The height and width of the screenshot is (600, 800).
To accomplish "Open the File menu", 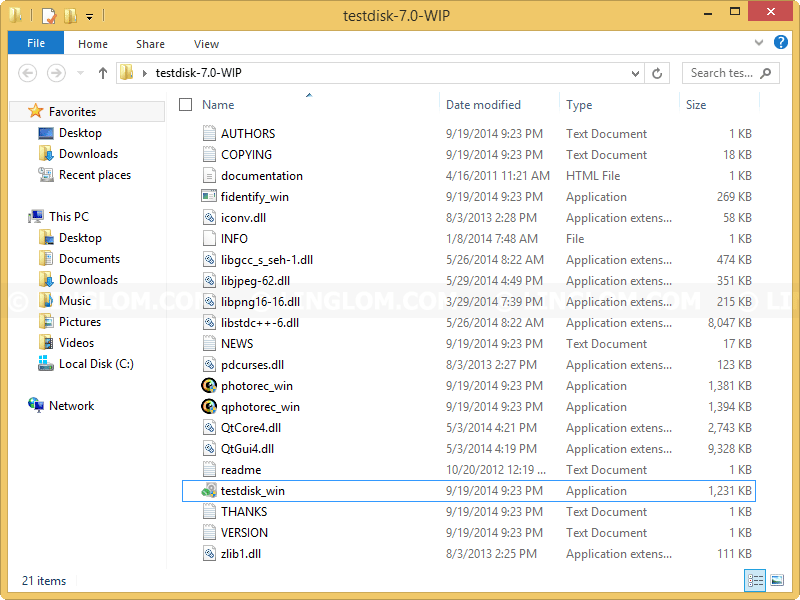I will pos(36,43).
